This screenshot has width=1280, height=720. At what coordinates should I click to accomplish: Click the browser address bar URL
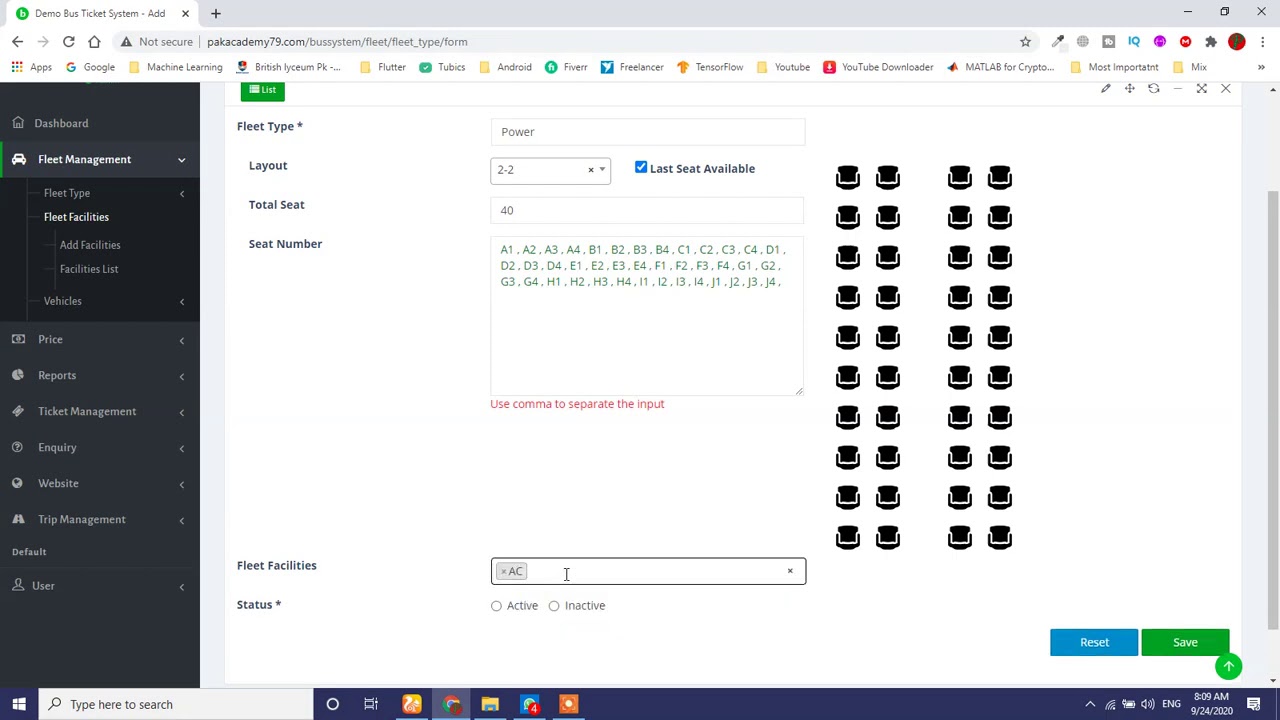point(337,42)
